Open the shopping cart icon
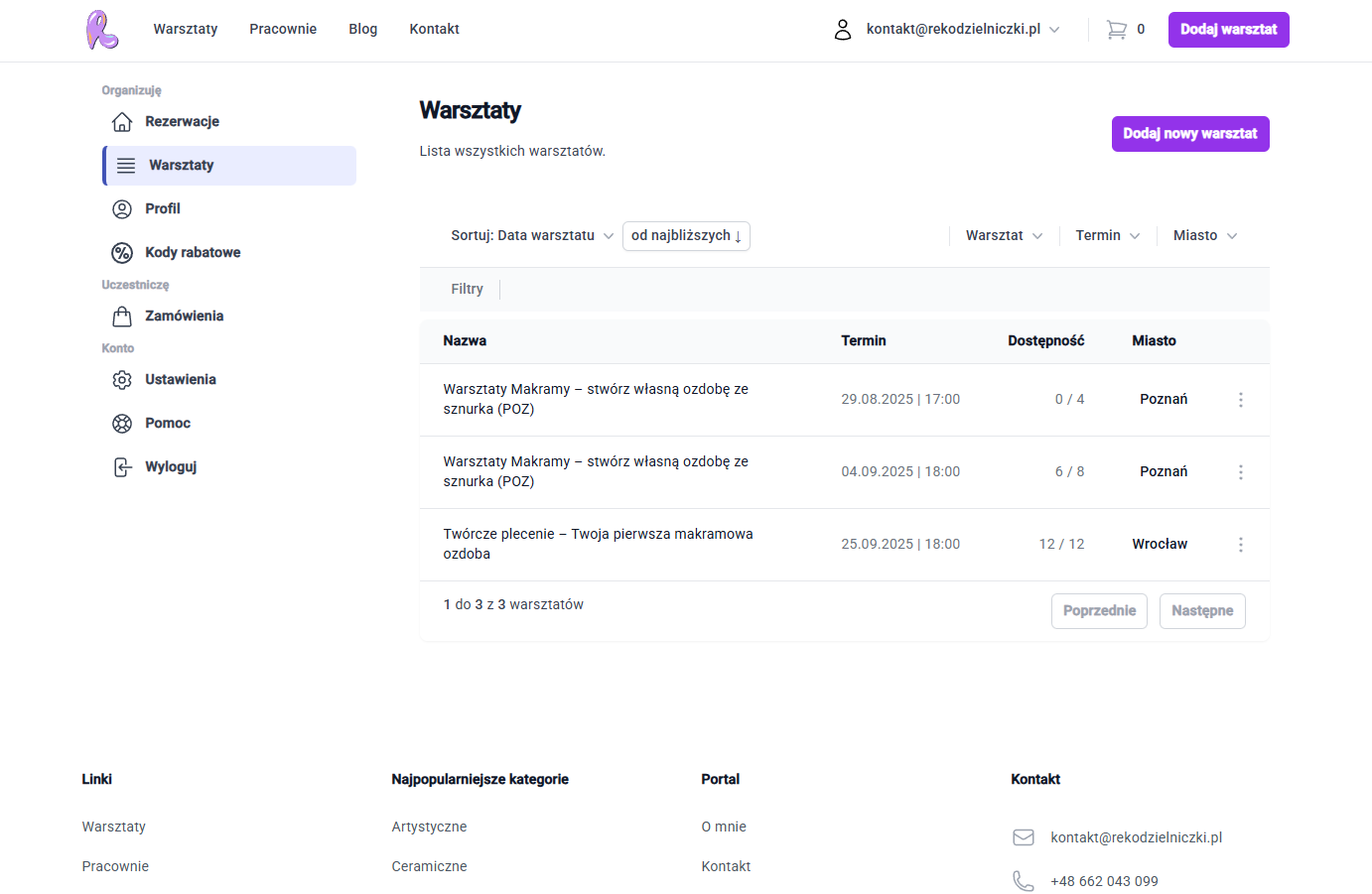 coord(1116,30)
